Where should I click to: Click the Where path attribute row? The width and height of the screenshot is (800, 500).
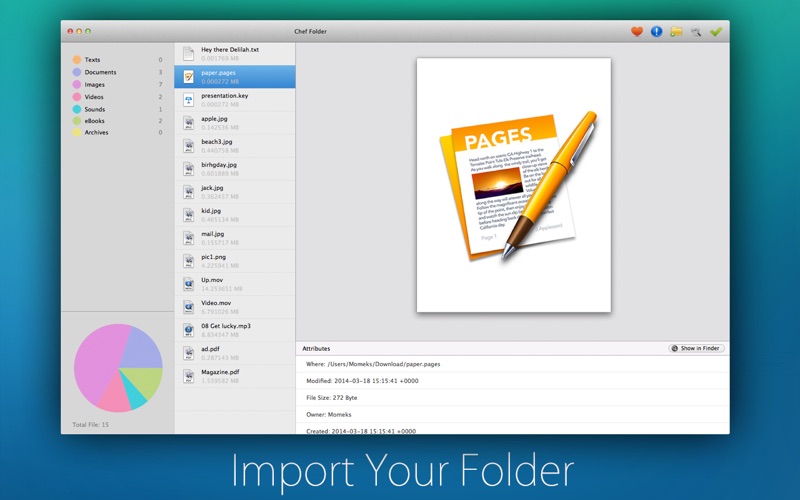512,364
